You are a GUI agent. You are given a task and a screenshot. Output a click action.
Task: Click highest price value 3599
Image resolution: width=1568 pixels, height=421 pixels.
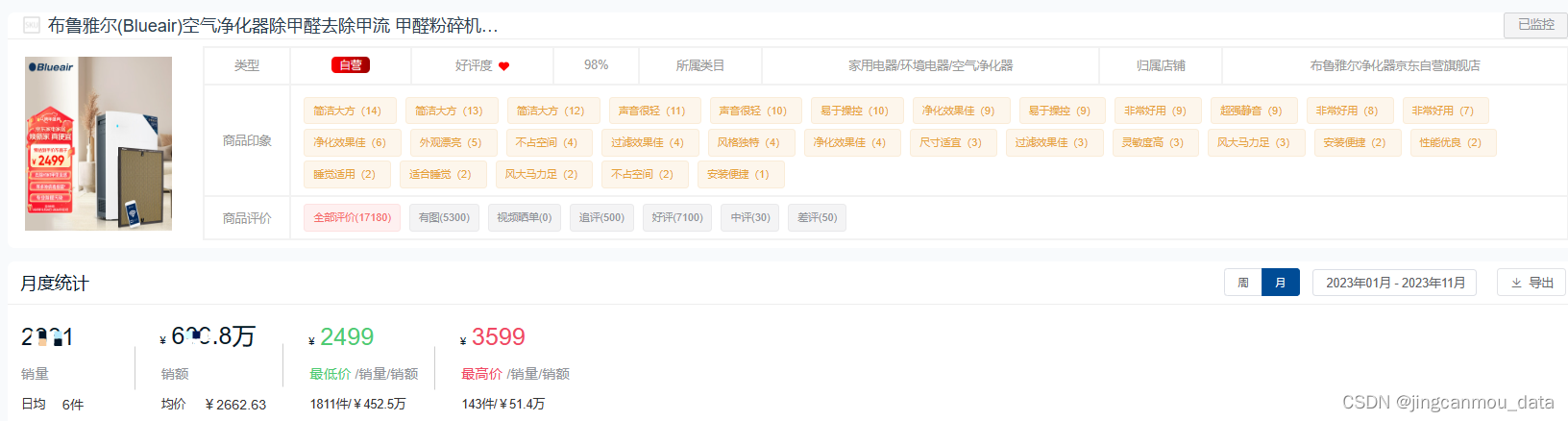(499, 337)
